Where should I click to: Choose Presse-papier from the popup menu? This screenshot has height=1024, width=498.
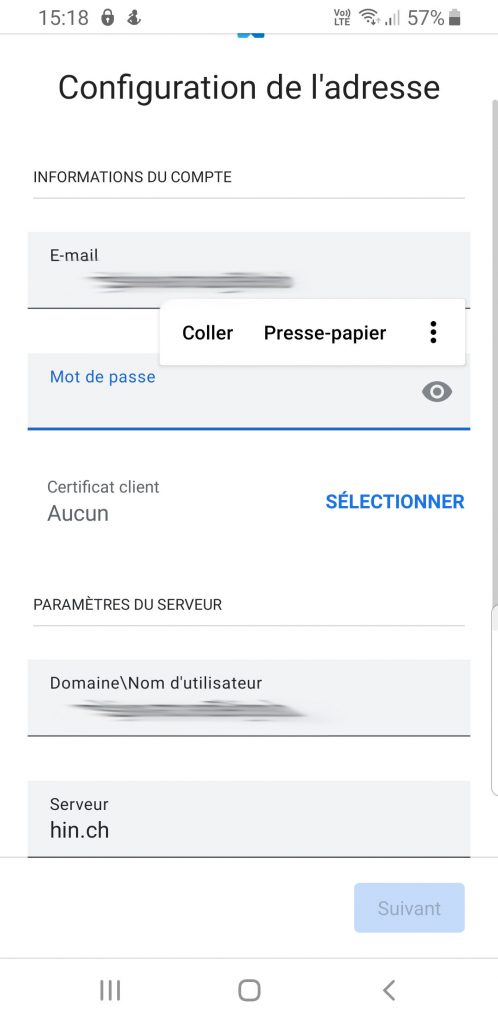pos(325,333)
